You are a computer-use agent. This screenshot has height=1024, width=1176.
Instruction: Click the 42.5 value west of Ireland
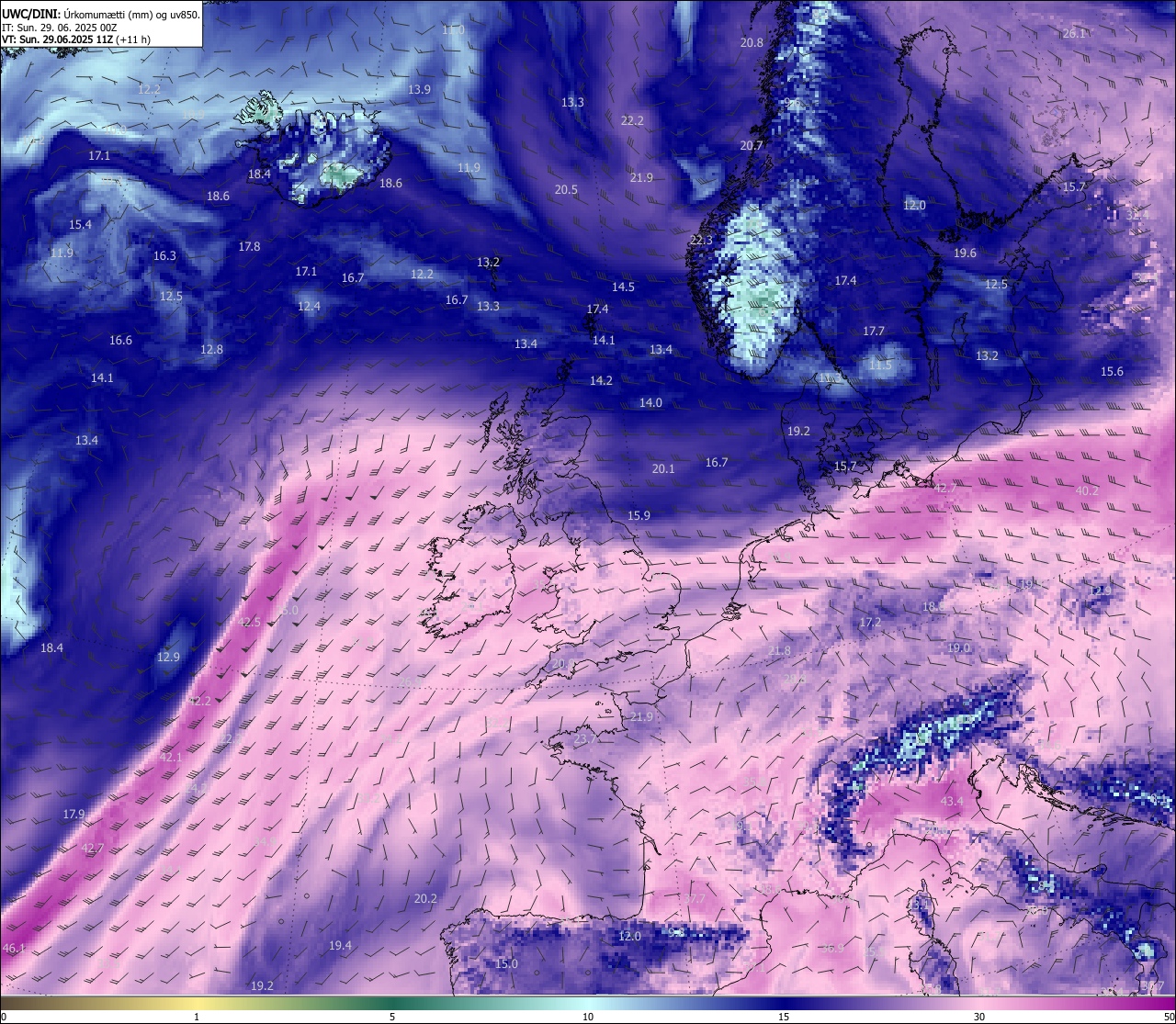(250, 622)
